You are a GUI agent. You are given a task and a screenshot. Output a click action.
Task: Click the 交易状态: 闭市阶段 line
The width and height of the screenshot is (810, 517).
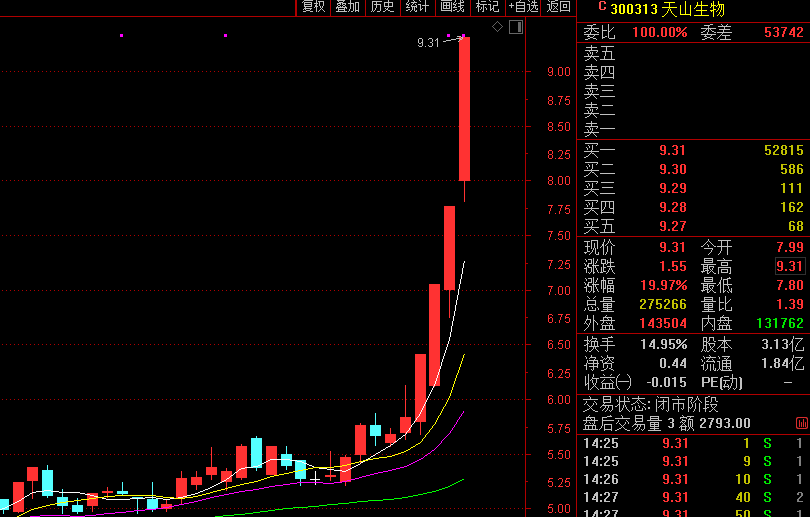(650, 404)
